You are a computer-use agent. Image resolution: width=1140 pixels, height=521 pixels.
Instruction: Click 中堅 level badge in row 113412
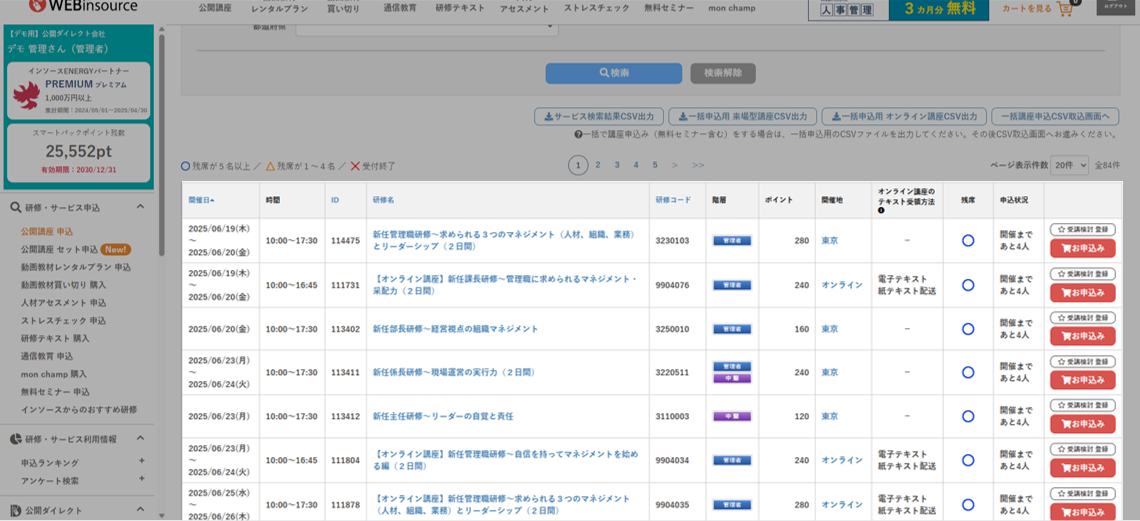tap(732, 416)
